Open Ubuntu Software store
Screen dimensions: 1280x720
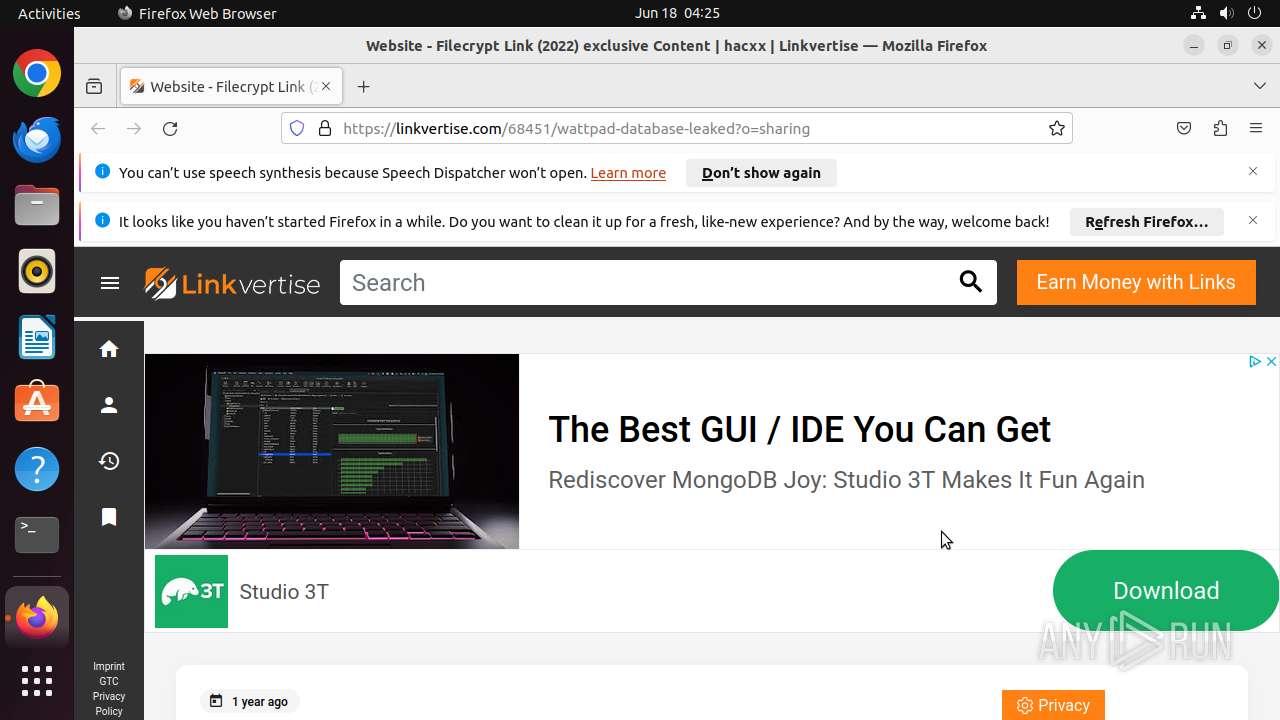(37, 403)
